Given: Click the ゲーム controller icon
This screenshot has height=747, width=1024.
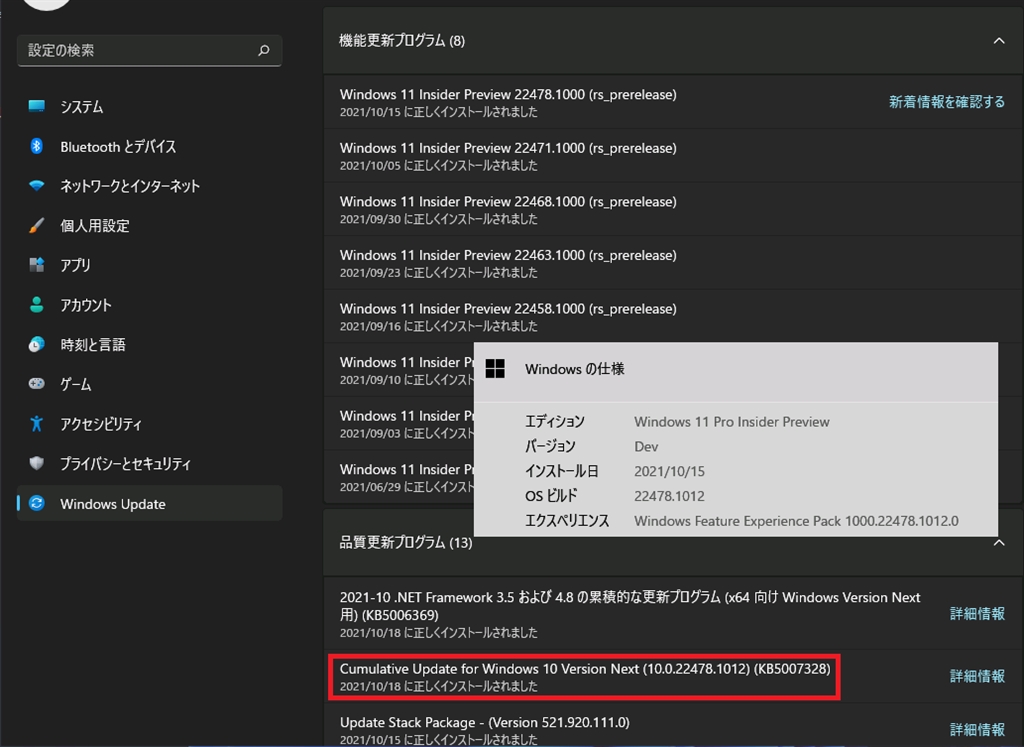Looking at the screenshot, I should tap(37, 384).
